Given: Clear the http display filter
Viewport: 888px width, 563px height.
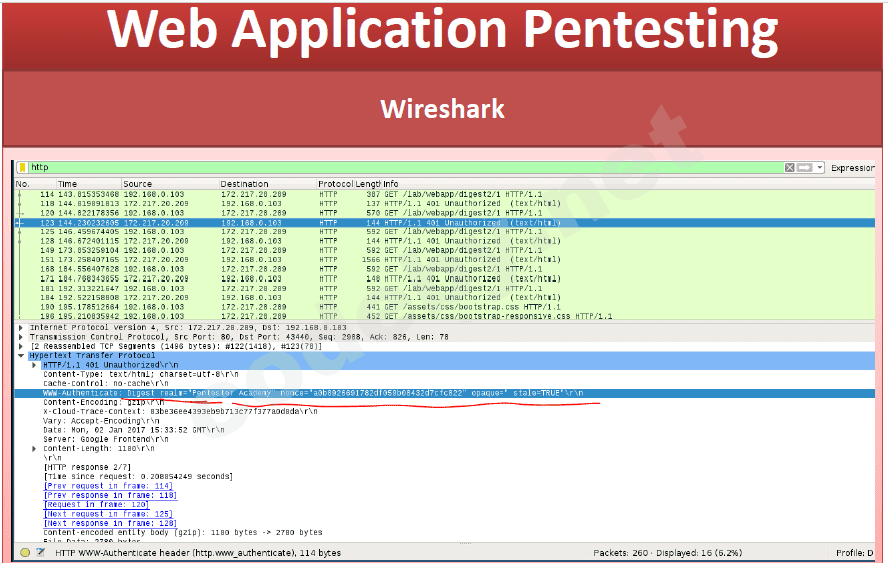Looking at the screenshot, I should [790, 168].
